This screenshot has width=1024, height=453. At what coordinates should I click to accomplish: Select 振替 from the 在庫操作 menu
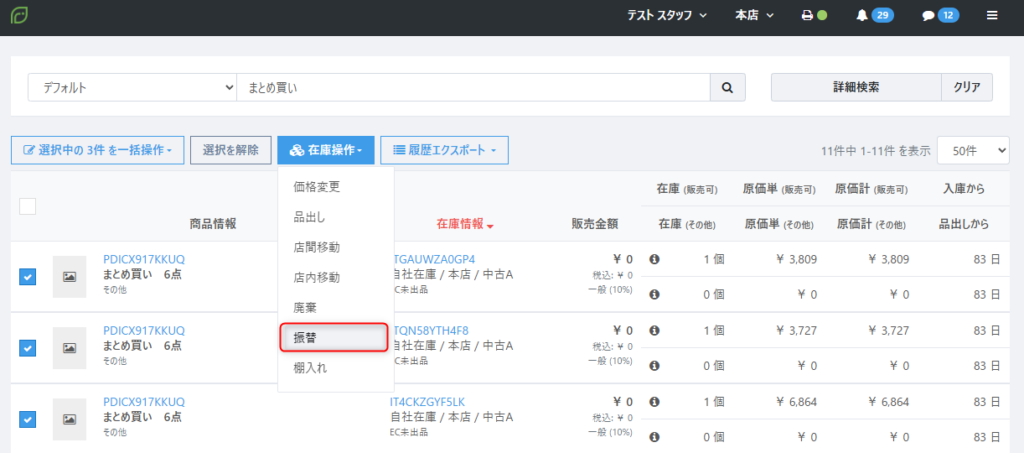(x=333, y=338)
